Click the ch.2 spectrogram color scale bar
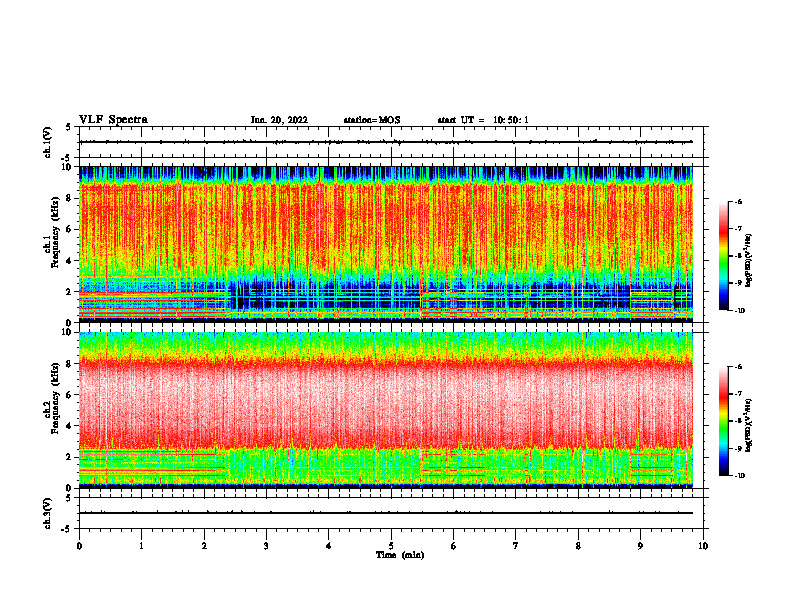This screenshot has width=792, height=612. (x=723, y=421)
